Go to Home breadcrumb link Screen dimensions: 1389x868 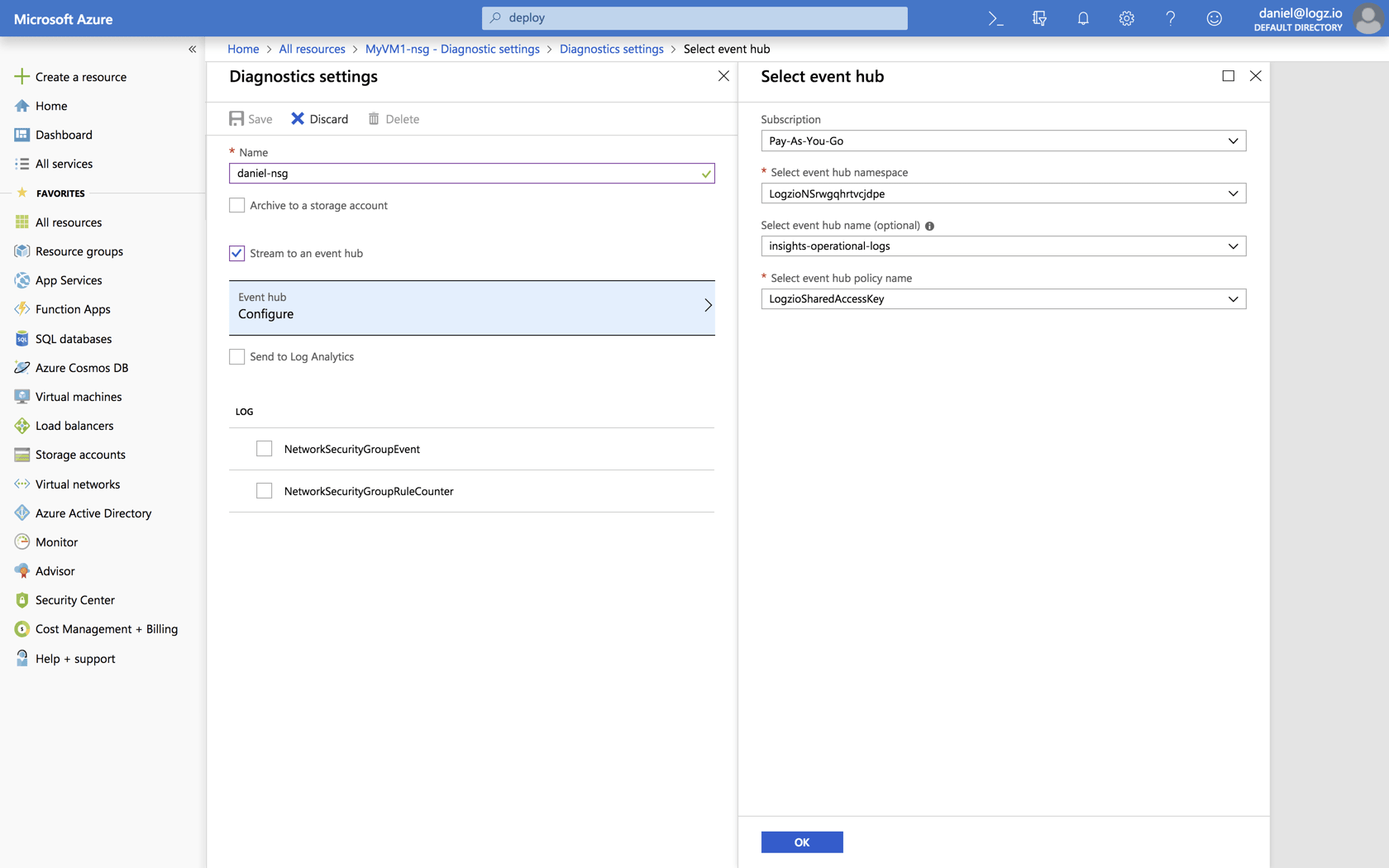click(243, 49)
